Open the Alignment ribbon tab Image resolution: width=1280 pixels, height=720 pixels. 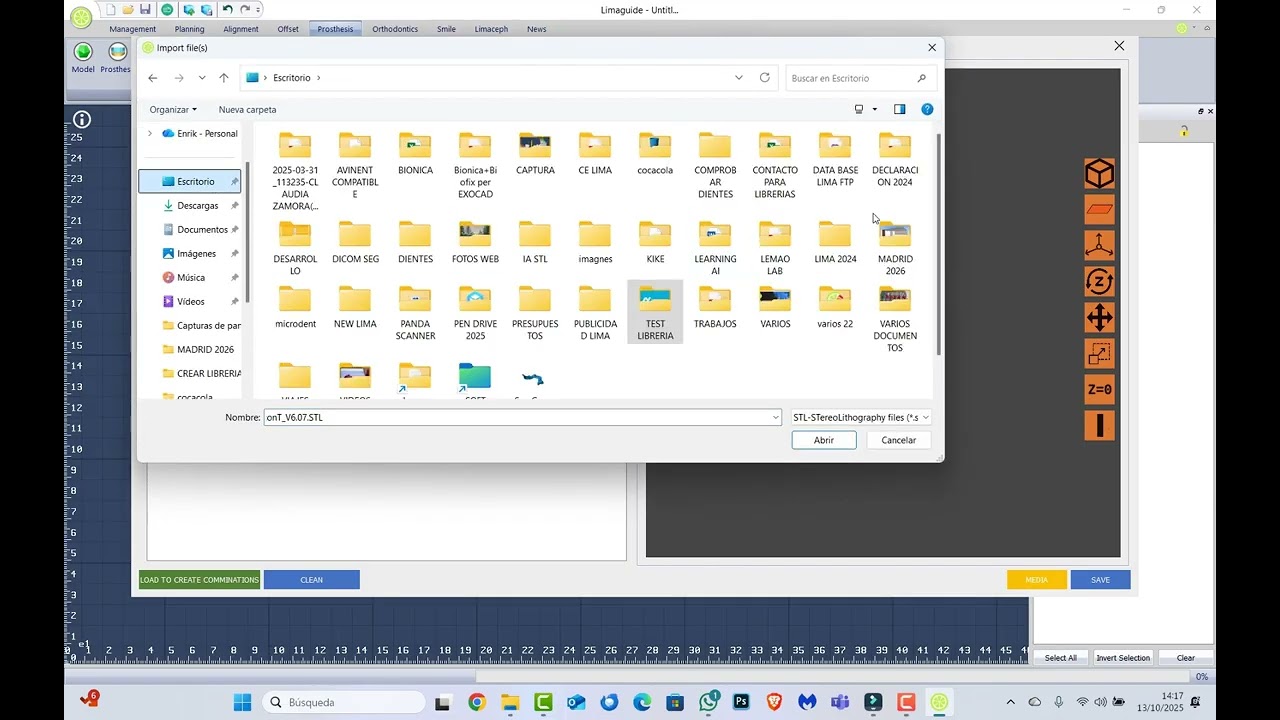[241, 29]
